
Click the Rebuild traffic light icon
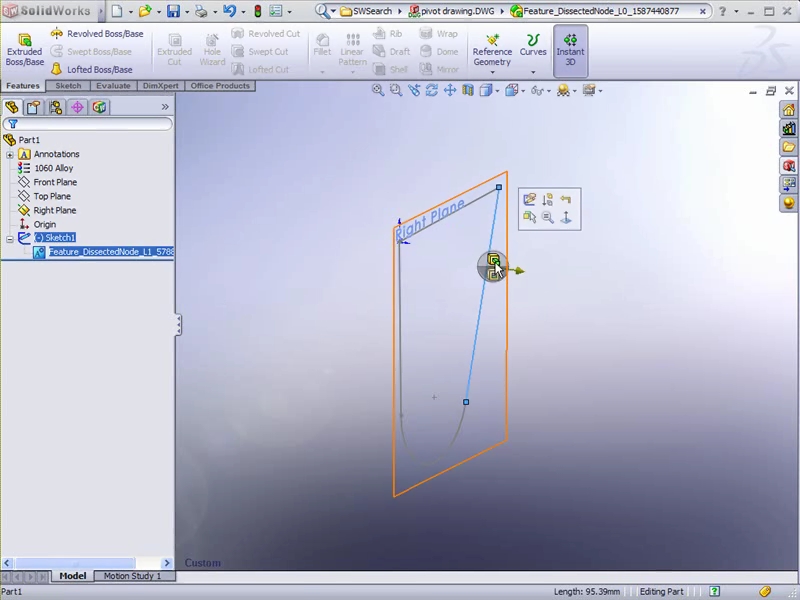tap(258, 11)
